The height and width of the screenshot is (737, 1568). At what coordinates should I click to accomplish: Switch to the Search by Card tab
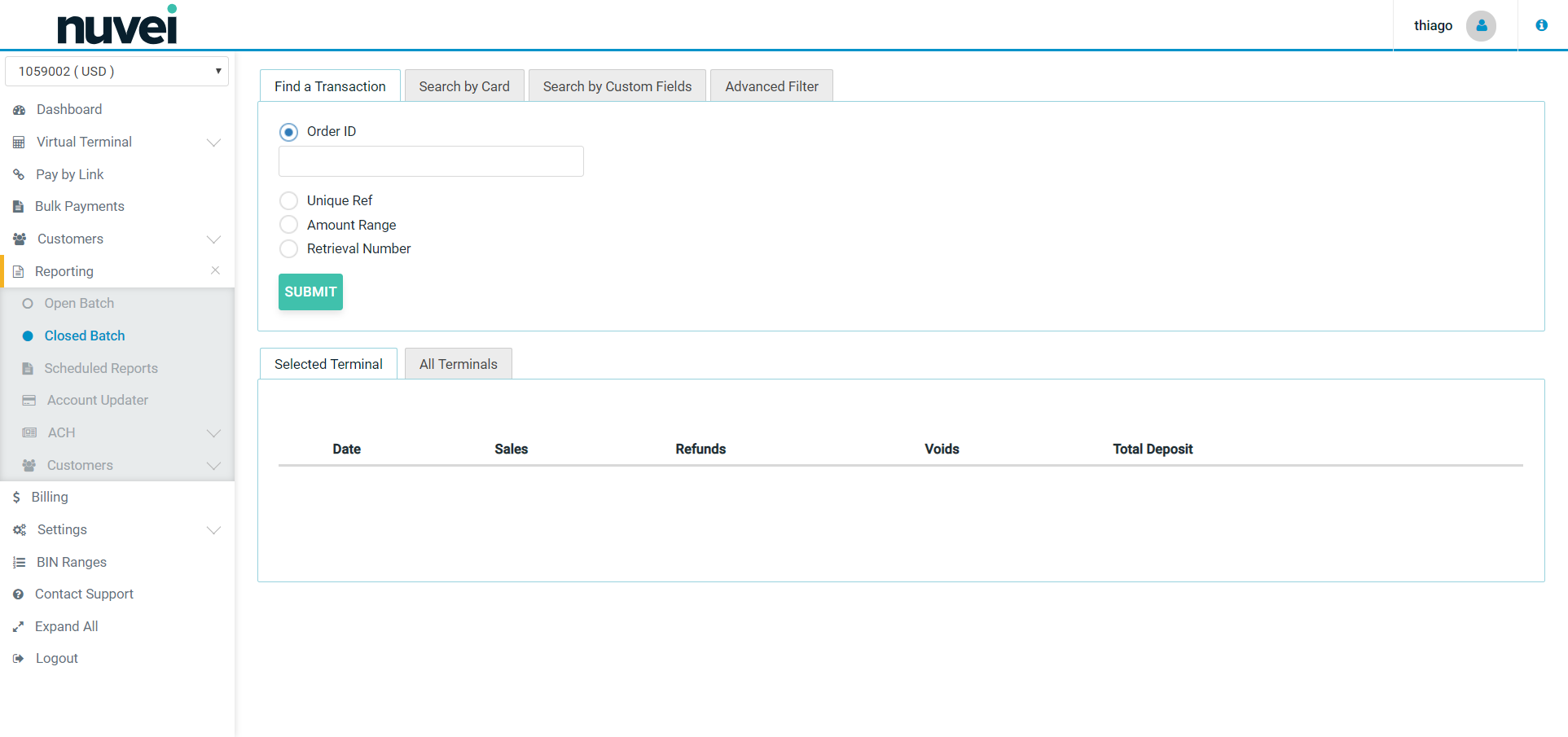[464, 86]
